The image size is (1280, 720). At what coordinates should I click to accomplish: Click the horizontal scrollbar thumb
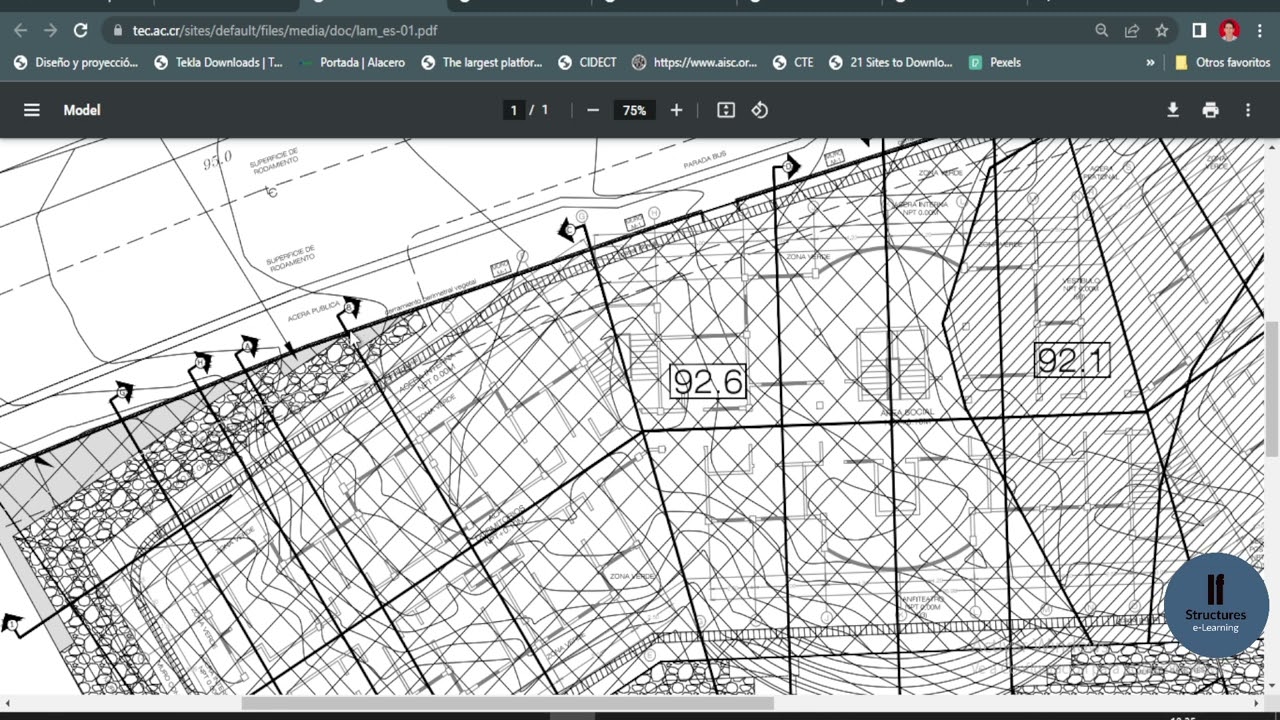pyautogui.click(x=510, y=703)
